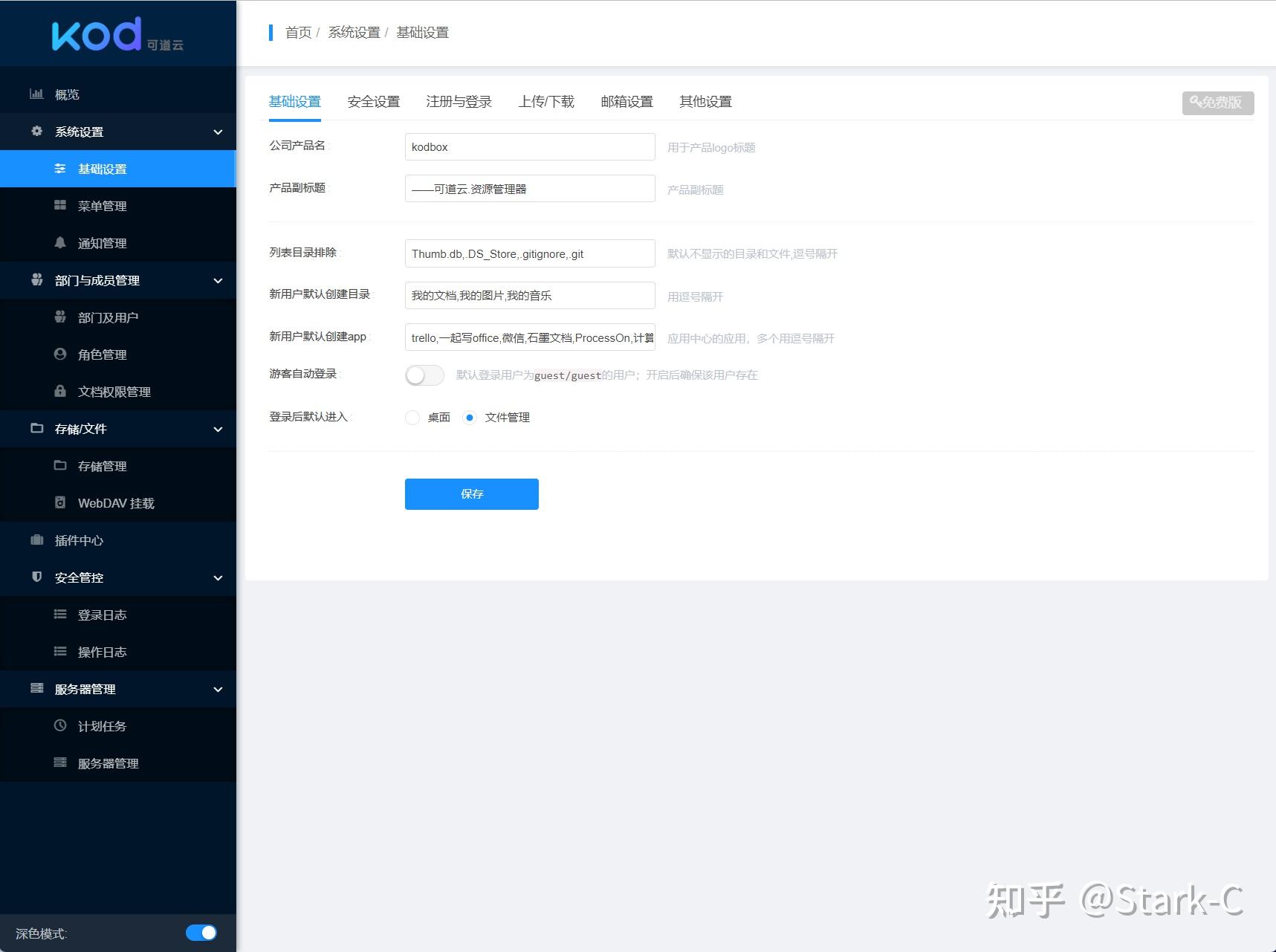Open the 插件中心 plugin center
The image size is (1276, 952).
tap(79, 540)
